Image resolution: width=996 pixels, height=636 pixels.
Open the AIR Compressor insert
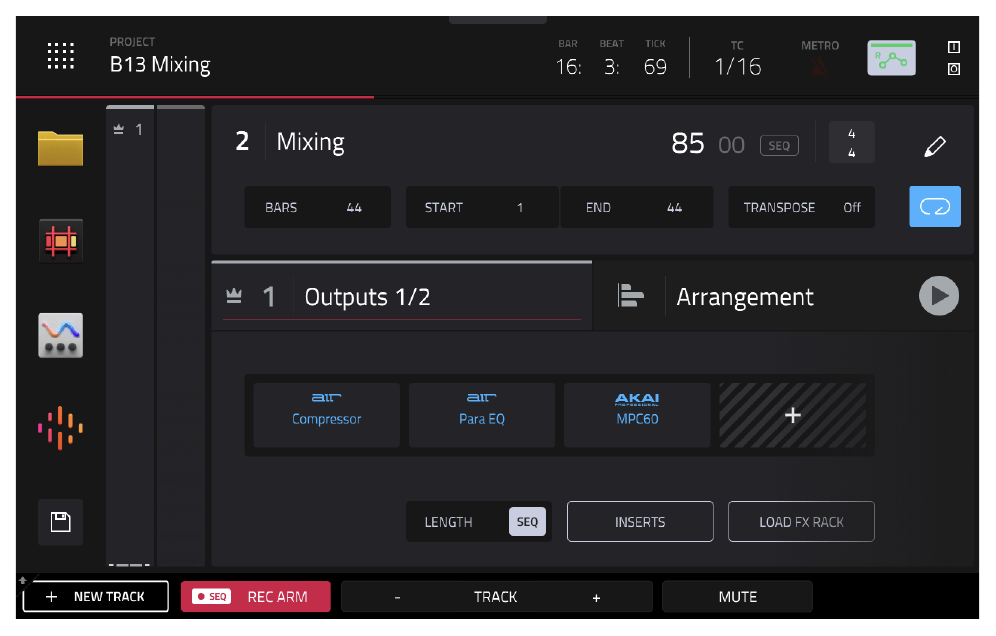pyautogui.click(x=326, y=414)
